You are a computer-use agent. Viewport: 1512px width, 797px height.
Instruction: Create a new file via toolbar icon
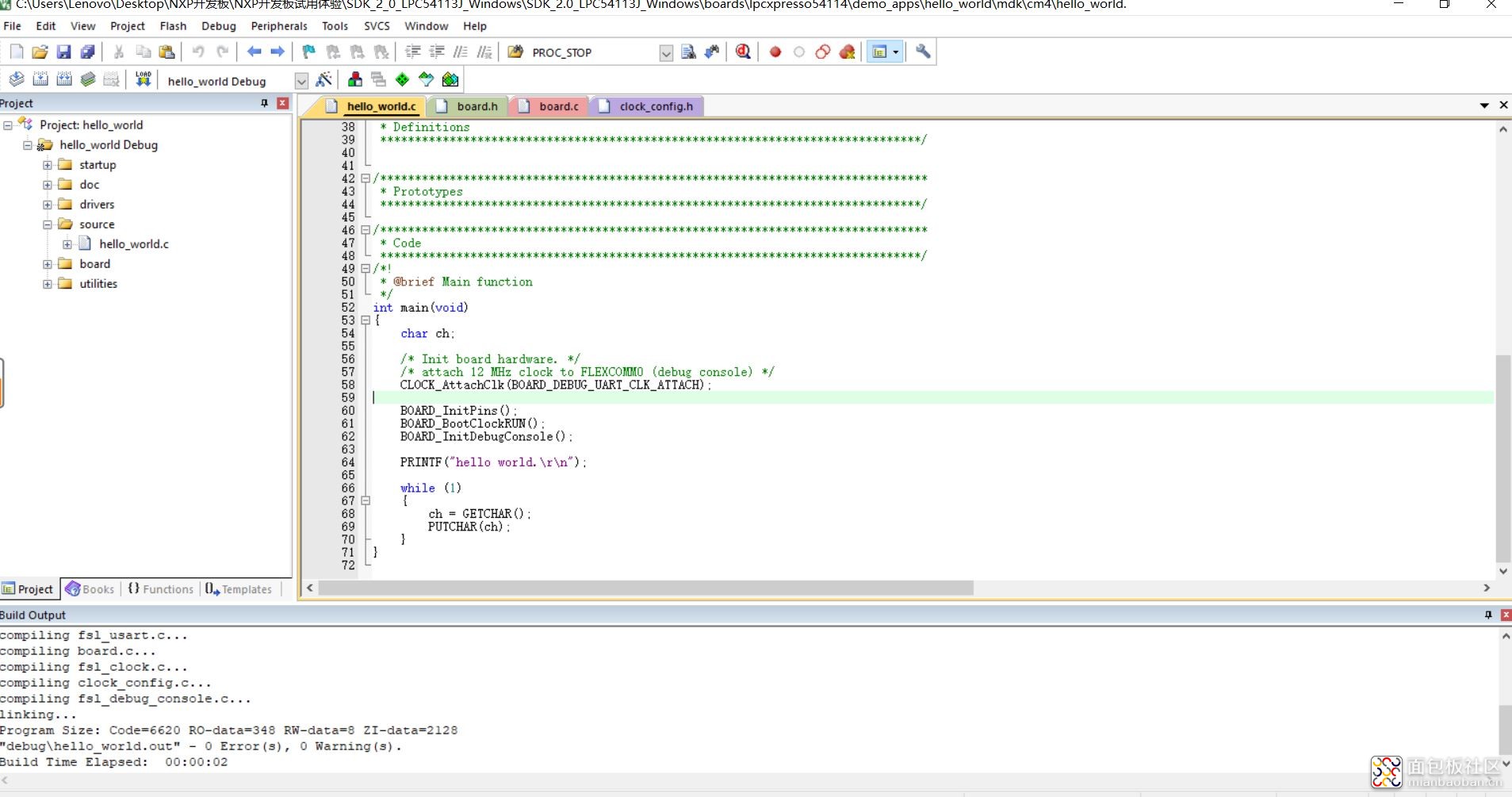click(x=17, y=52)
